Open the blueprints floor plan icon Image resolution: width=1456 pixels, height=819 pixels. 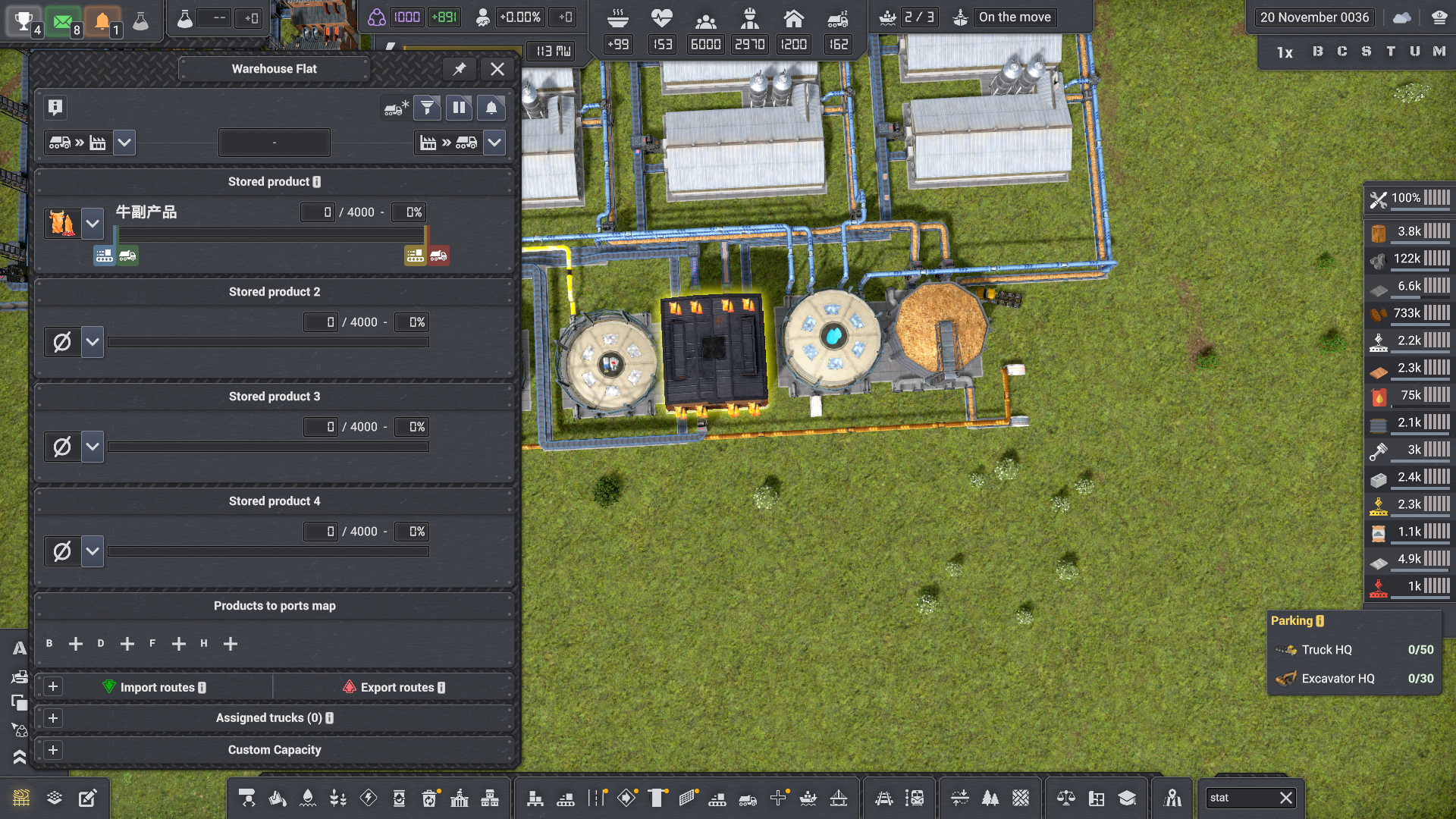point(1097,798)
